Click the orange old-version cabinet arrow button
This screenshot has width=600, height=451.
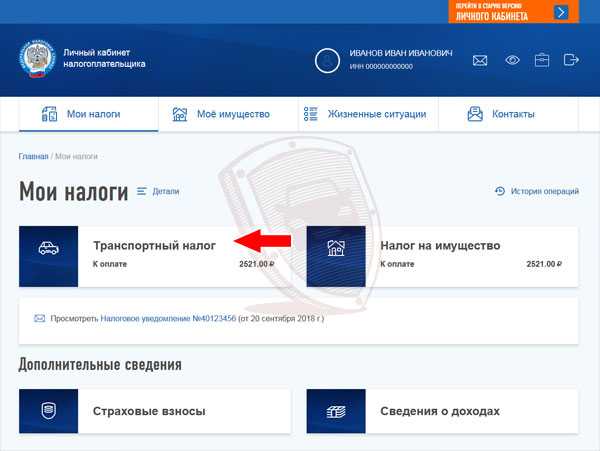tap(561, 12)
